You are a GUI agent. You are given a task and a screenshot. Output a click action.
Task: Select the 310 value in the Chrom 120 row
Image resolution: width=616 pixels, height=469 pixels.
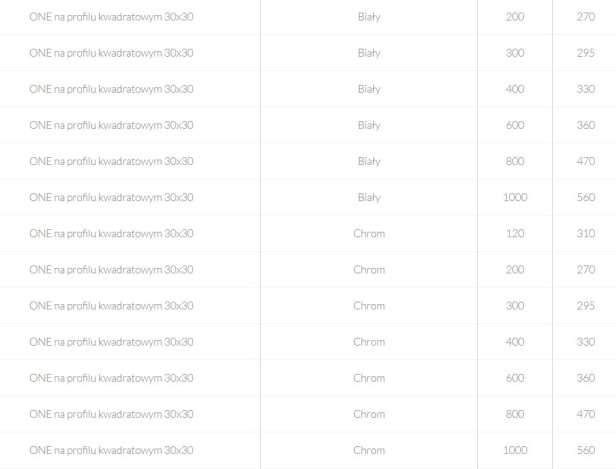585,234
